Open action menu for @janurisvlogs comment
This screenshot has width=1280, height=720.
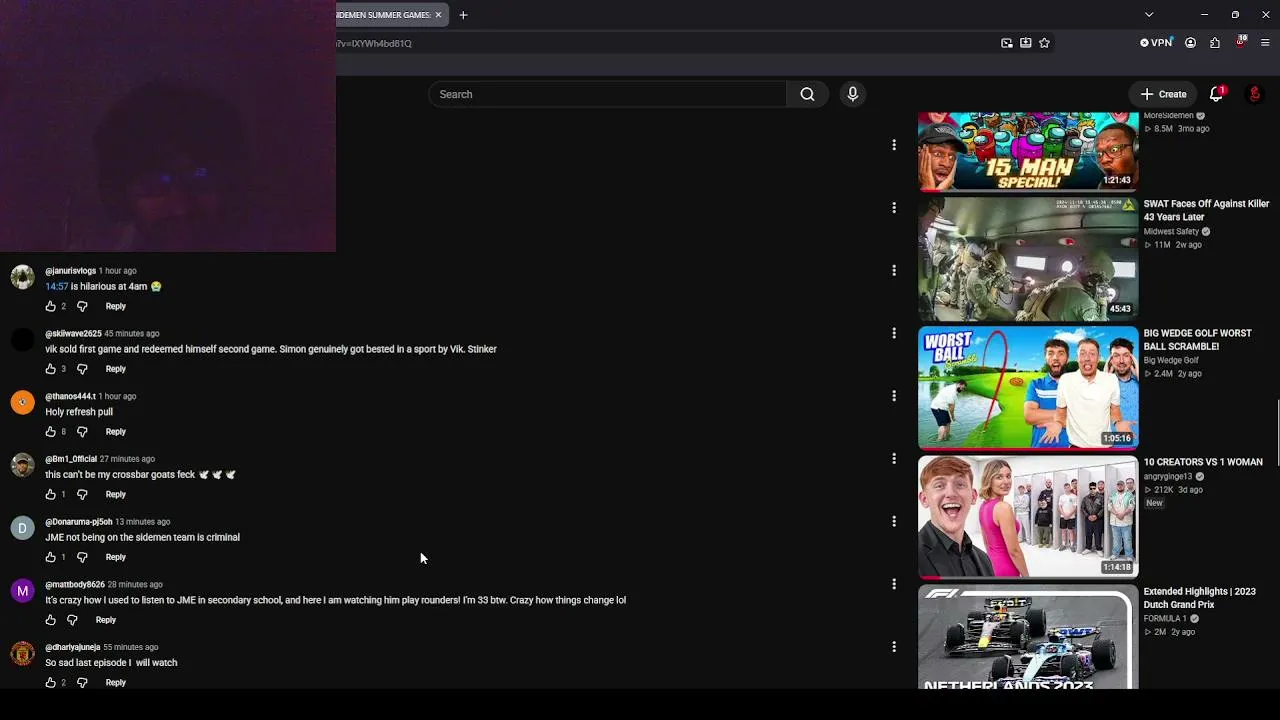coord(894,270)
